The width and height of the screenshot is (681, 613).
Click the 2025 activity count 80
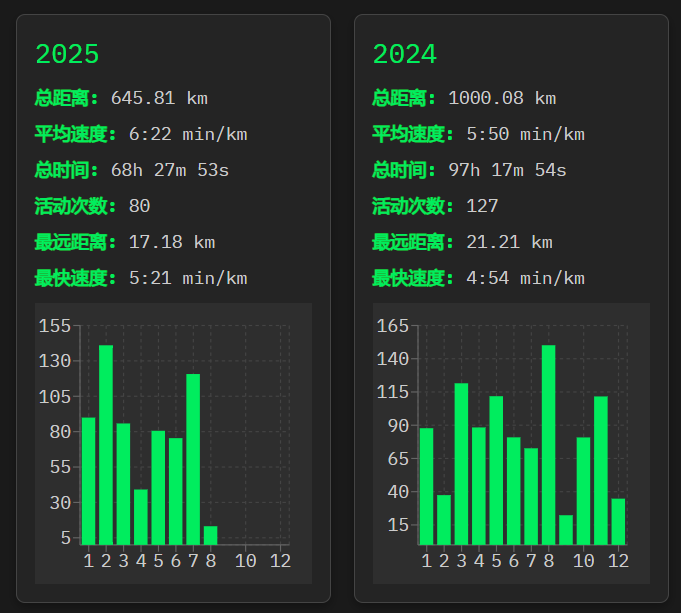[139, 206]
